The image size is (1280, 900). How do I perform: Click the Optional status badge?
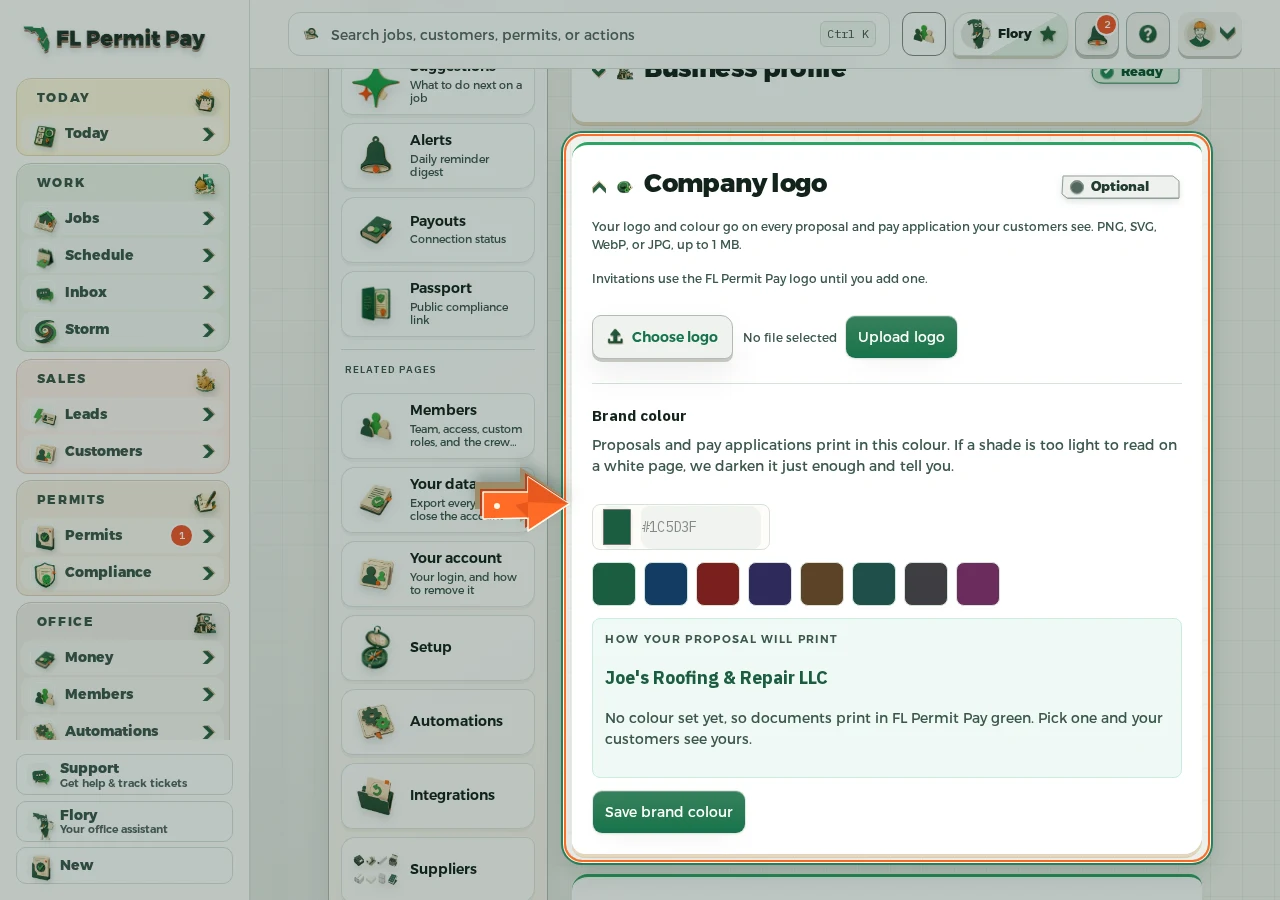click(x=1120, y=187)
